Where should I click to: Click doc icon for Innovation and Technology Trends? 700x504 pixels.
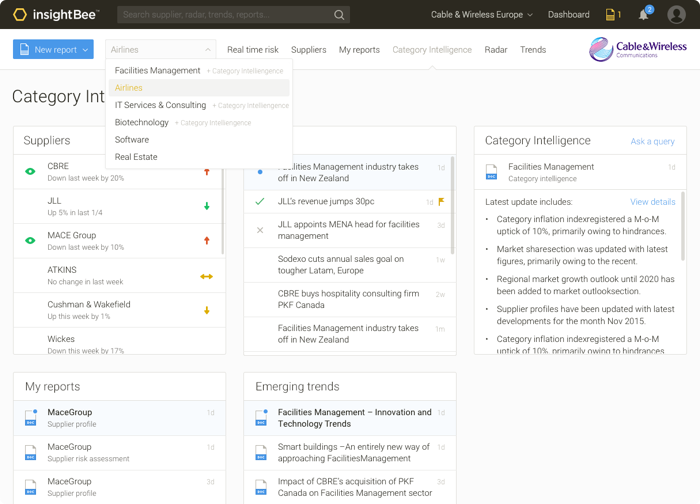click(261, 417)
